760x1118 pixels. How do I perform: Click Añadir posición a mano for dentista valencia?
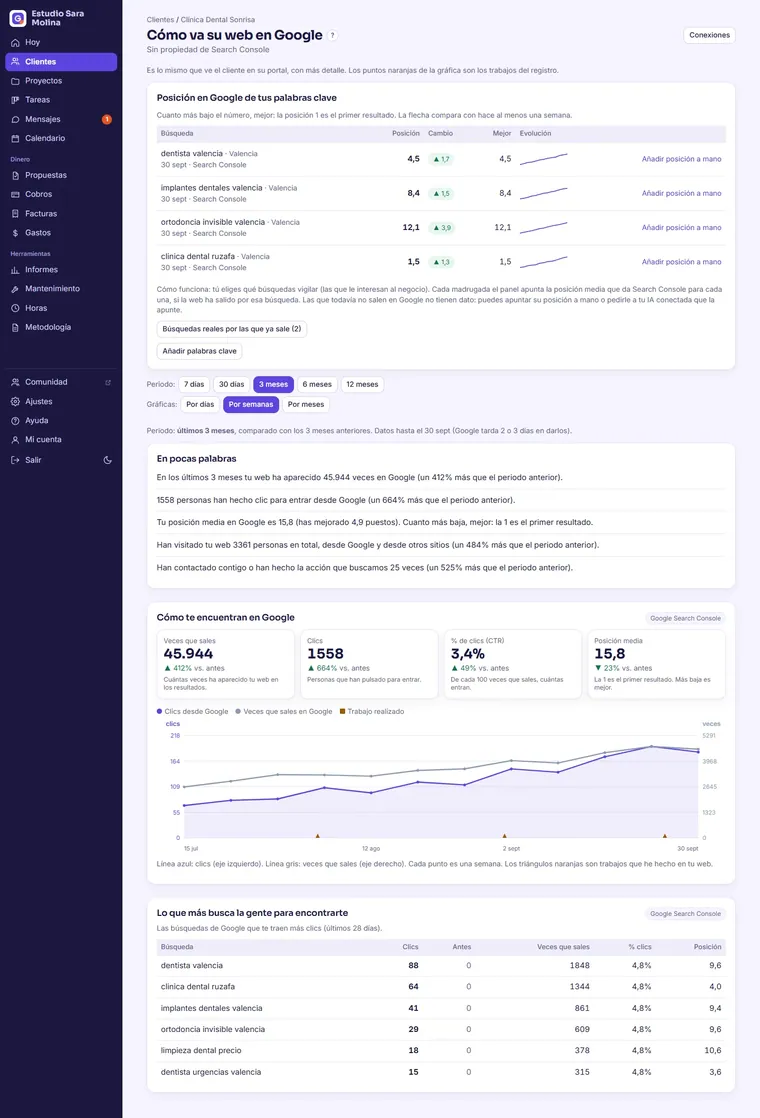click(x=681, y=159)
